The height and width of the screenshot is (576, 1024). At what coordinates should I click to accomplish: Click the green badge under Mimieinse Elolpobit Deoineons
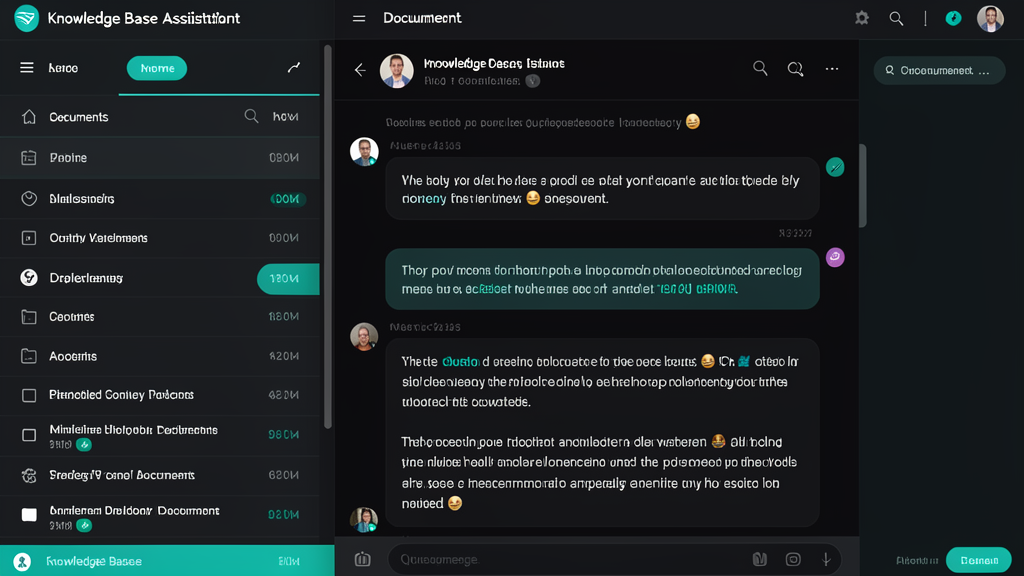[x=84, y=445]
